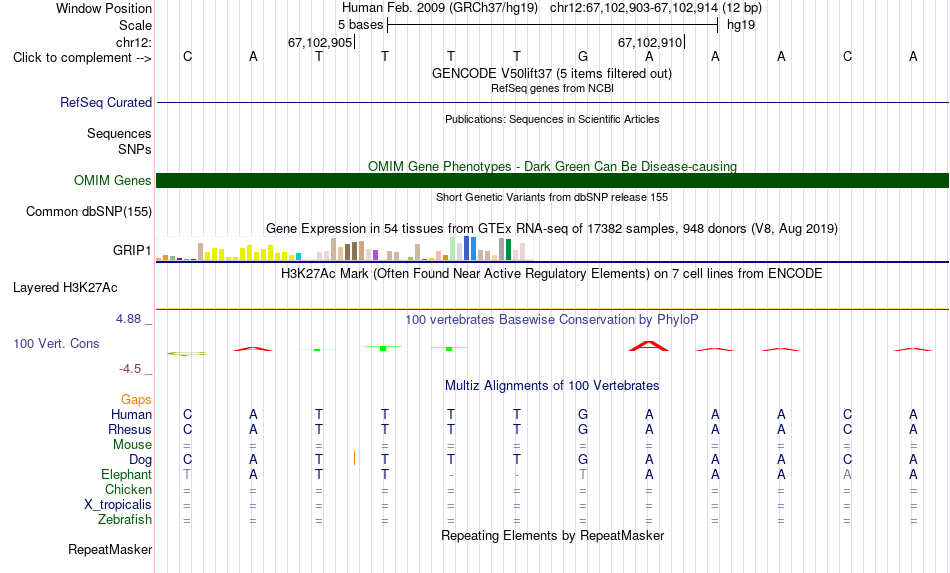Open the 100 Vert. Cons track label
The image size is (950, 573).
tap(56, 343)
